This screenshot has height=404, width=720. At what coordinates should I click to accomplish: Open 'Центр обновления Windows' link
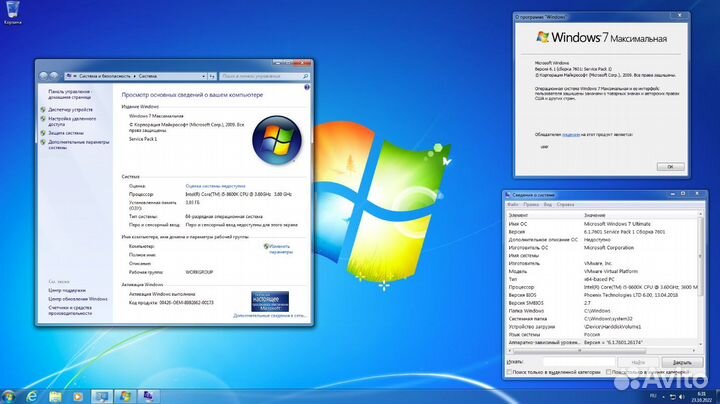click(x=78, y=299)
